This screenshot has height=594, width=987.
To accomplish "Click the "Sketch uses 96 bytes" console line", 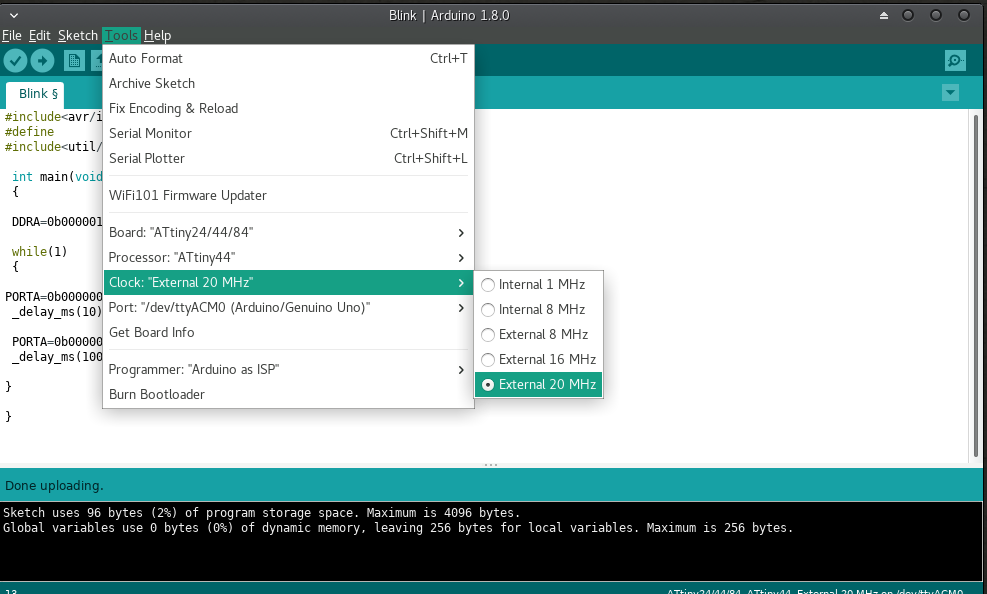I will tap(262, 513).
